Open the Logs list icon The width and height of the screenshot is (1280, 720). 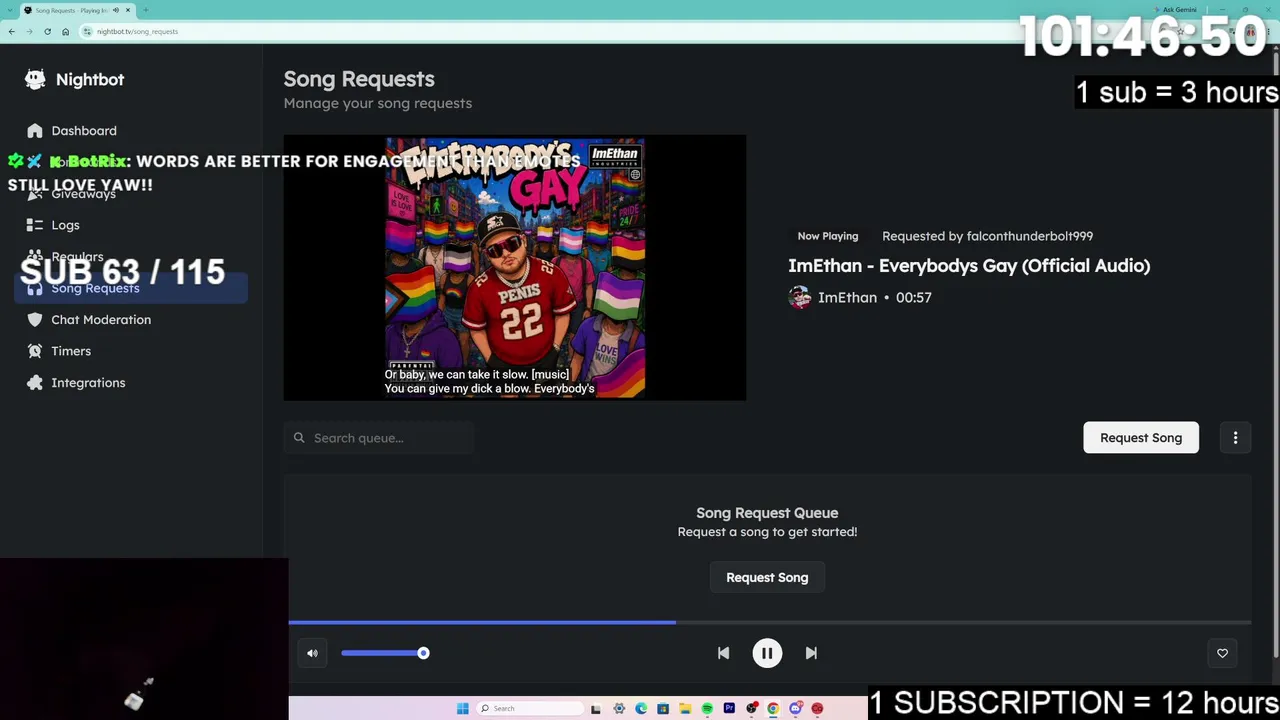coord(35,225)
